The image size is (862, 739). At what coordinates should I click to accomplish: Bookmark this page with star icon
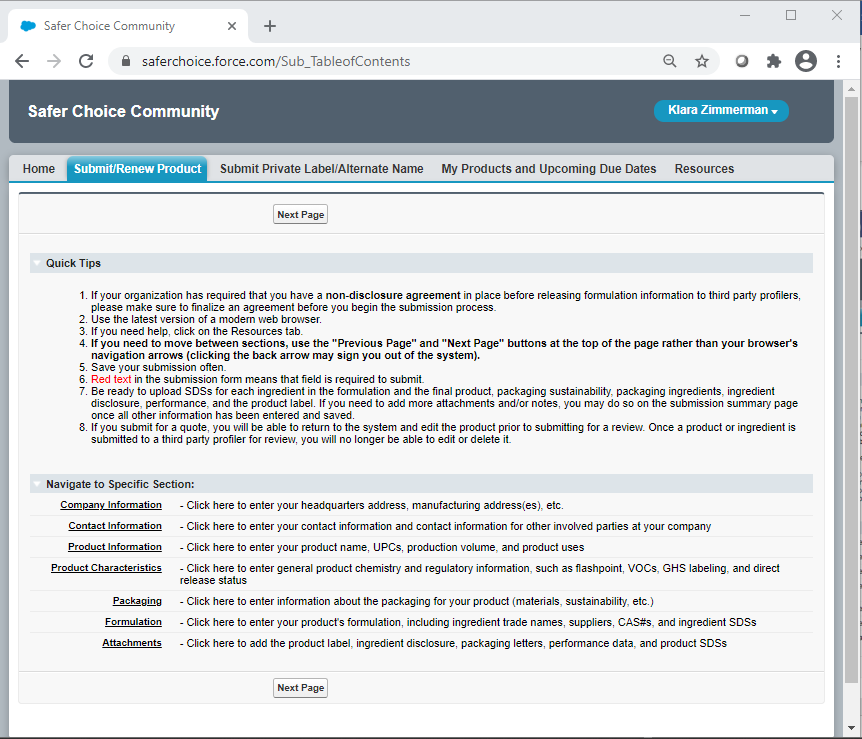pyautogui.click(x=702, y=61)
